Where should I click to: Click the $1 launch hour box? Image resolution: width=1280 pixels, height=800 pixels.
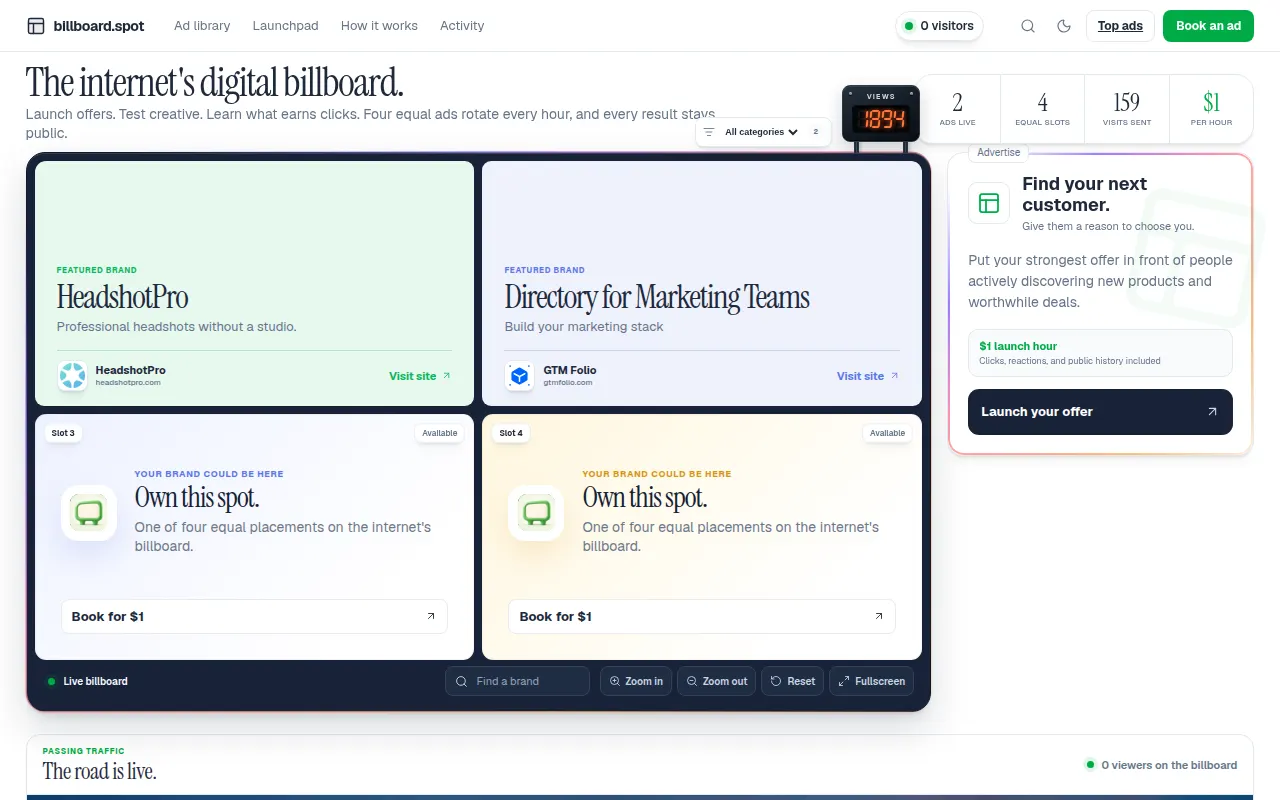(1100, 353)
